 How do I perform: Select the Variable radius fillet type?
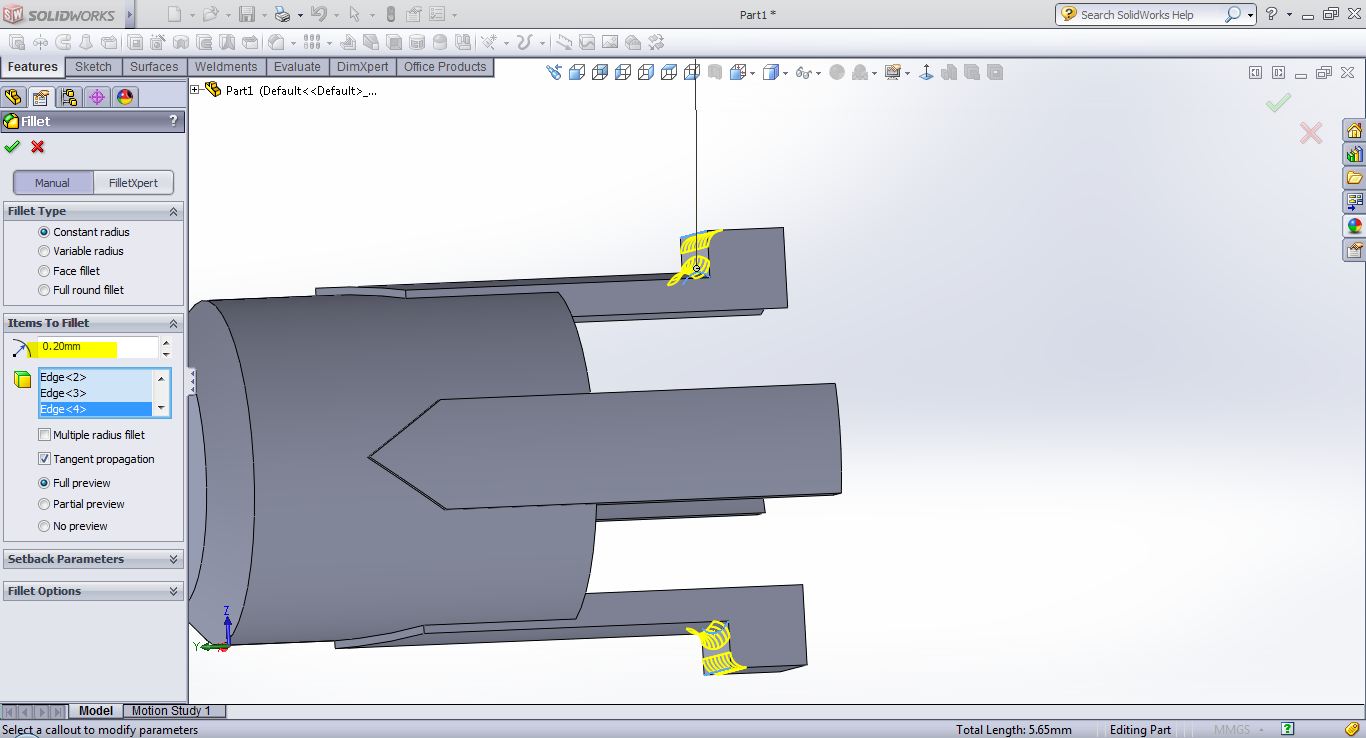click(x=44, y=251)
